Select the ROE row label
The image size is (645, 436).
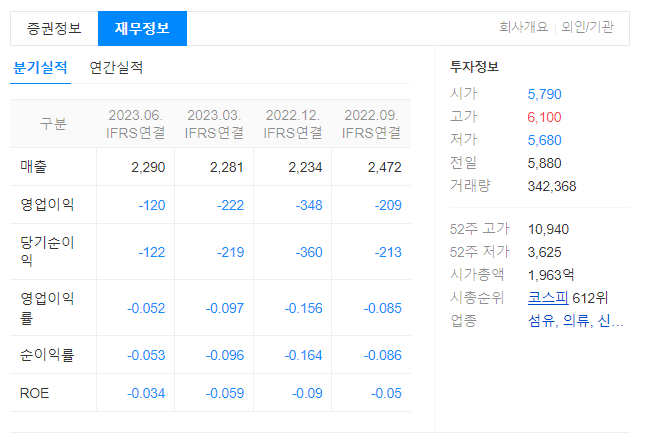tap(34, 393)
